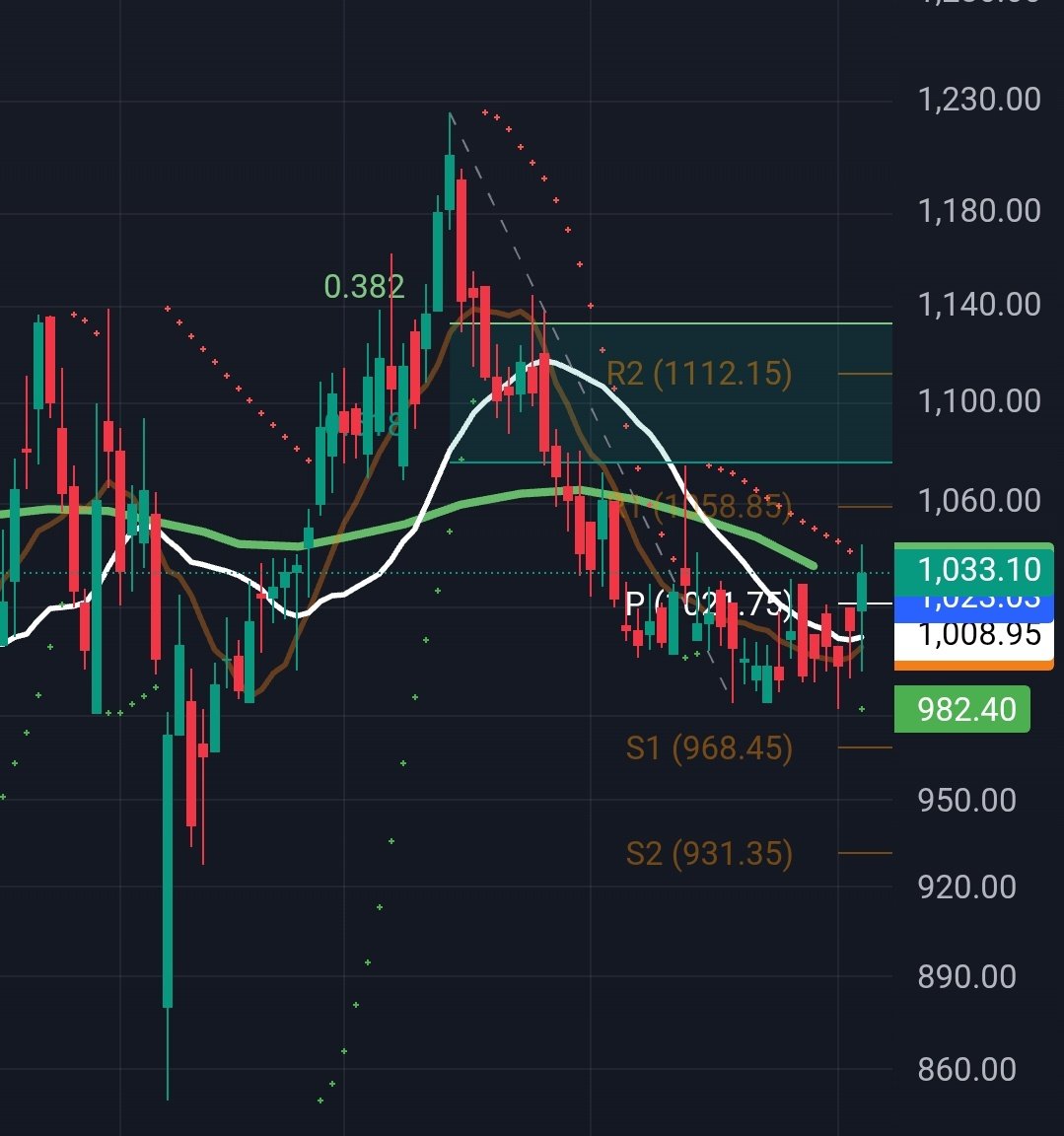
Task: Click the 1,033.10 current price label
Action: point(974,569)
